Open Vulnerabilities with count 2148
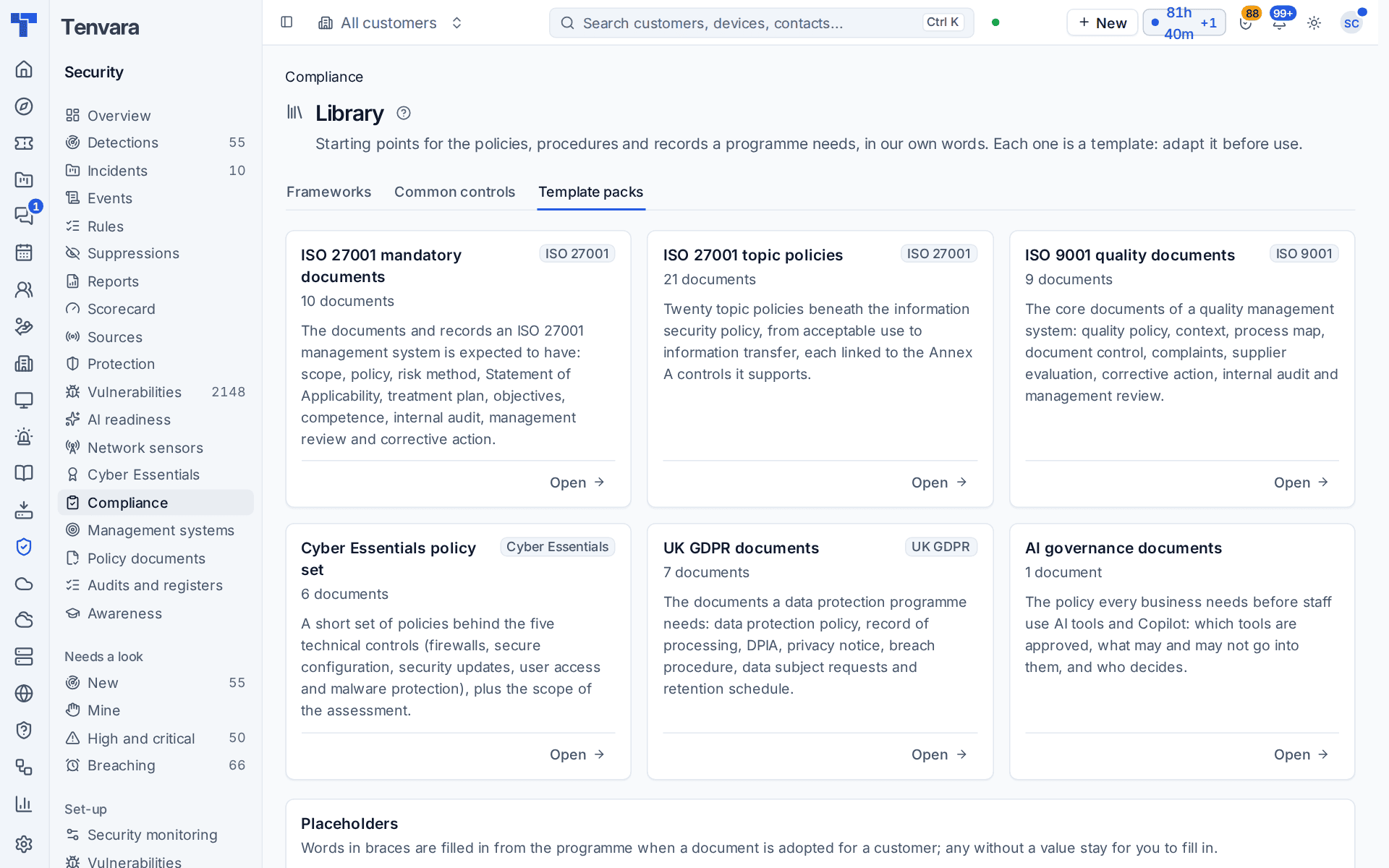This screenshot has width=1389, height=868. point(156,392)
